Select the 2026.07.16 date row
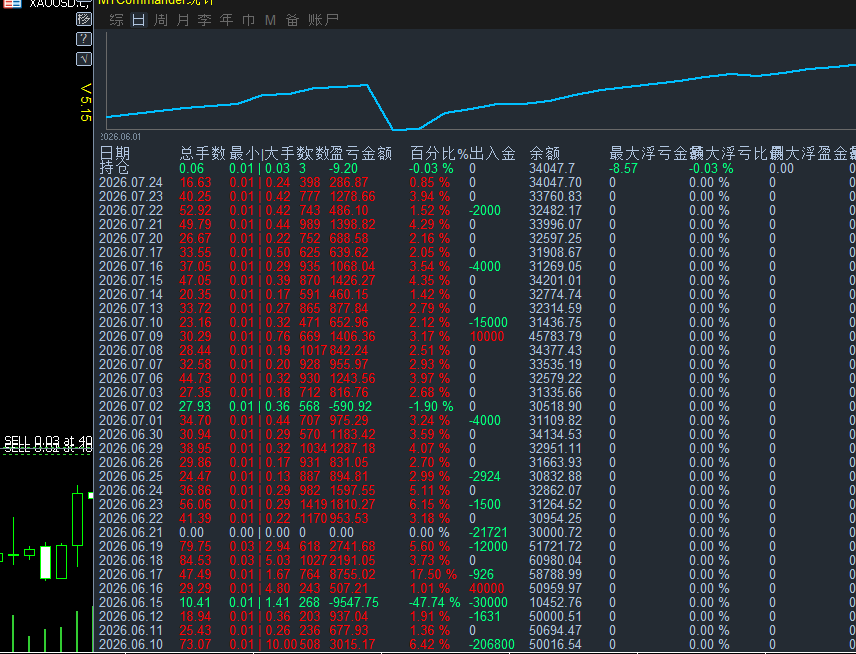Screen dimensions: 856x654 131,266
